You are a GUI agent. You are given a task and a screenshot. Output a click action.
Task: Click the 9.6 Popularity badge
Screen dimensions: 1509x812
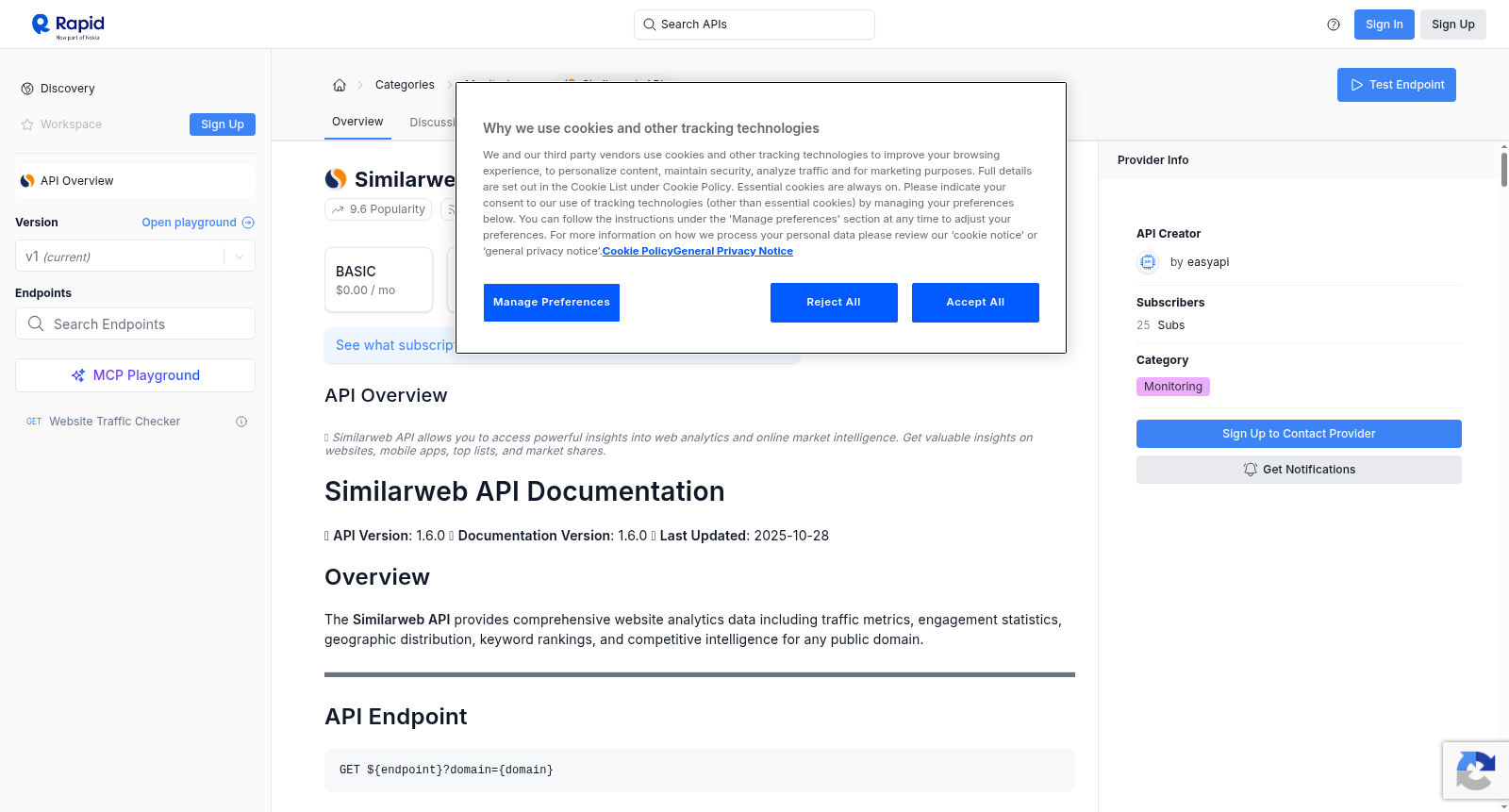[378, 209]
